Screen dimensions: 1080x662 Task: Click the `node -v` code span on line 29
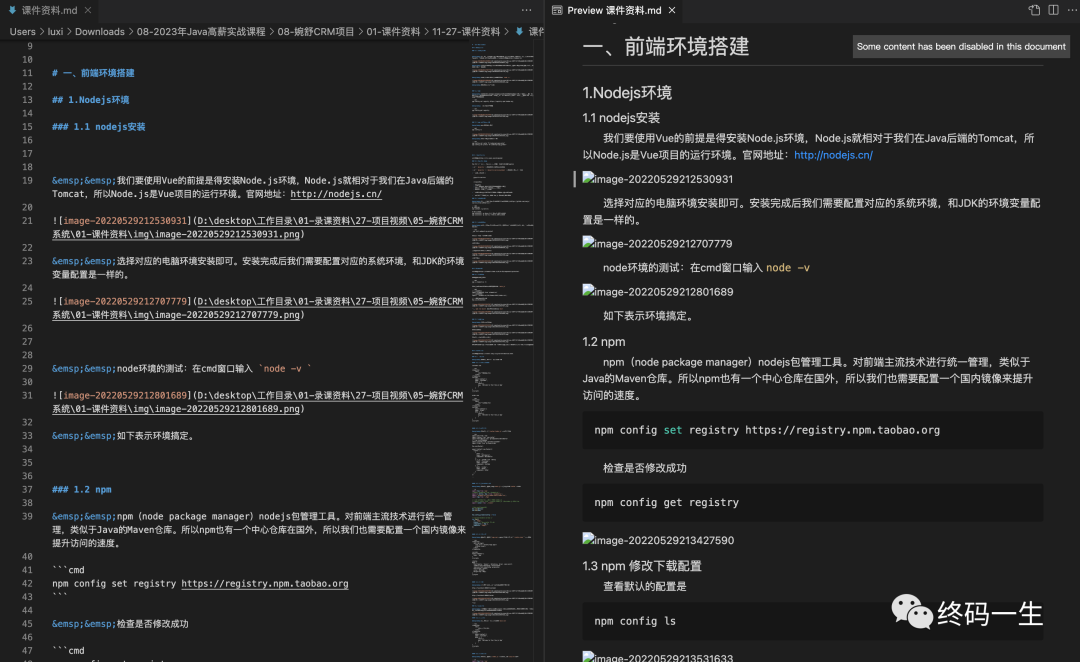point(285,369)
